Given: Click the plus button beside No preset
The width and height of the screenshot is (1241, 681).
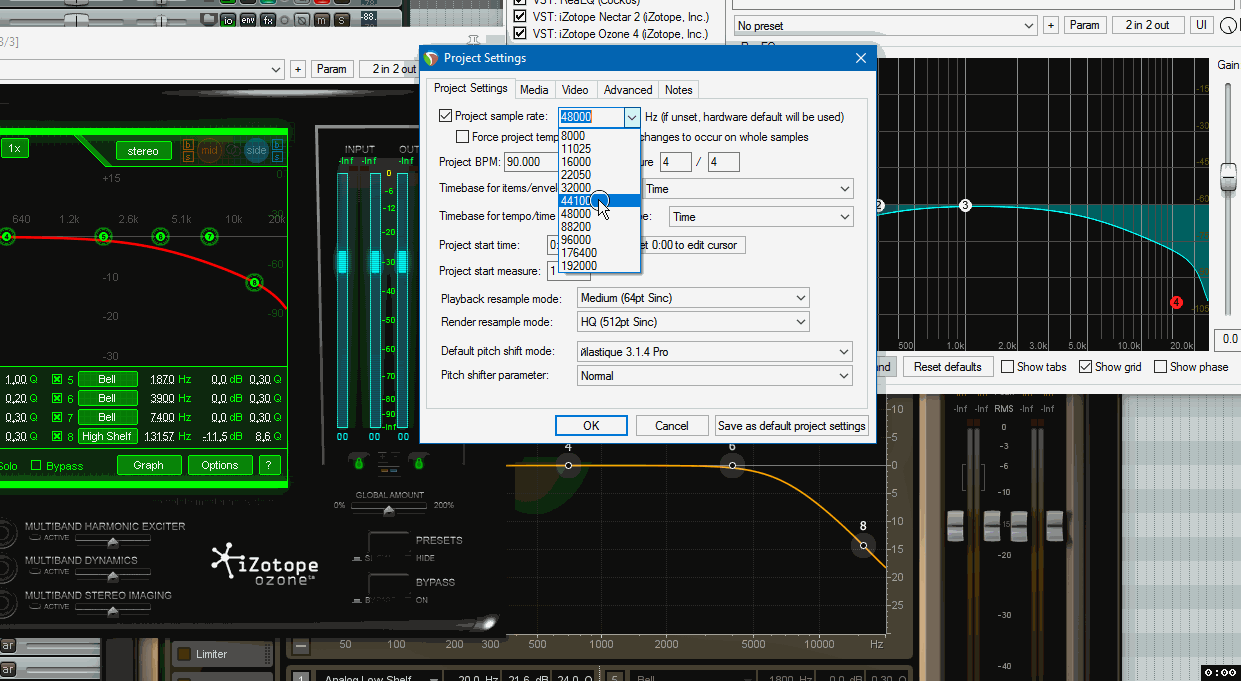Looking at the screenshot, I should (x=1050, y=25).
